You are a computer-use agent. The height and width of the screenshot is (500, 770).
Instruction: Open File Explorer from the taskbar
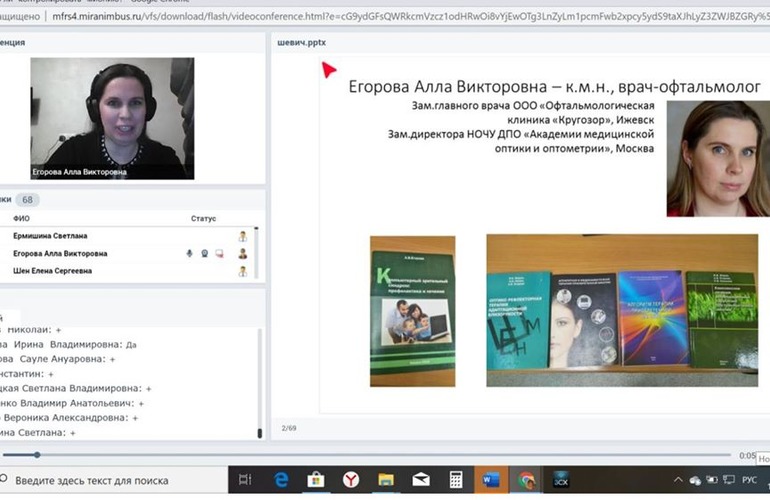click(386, 479)
